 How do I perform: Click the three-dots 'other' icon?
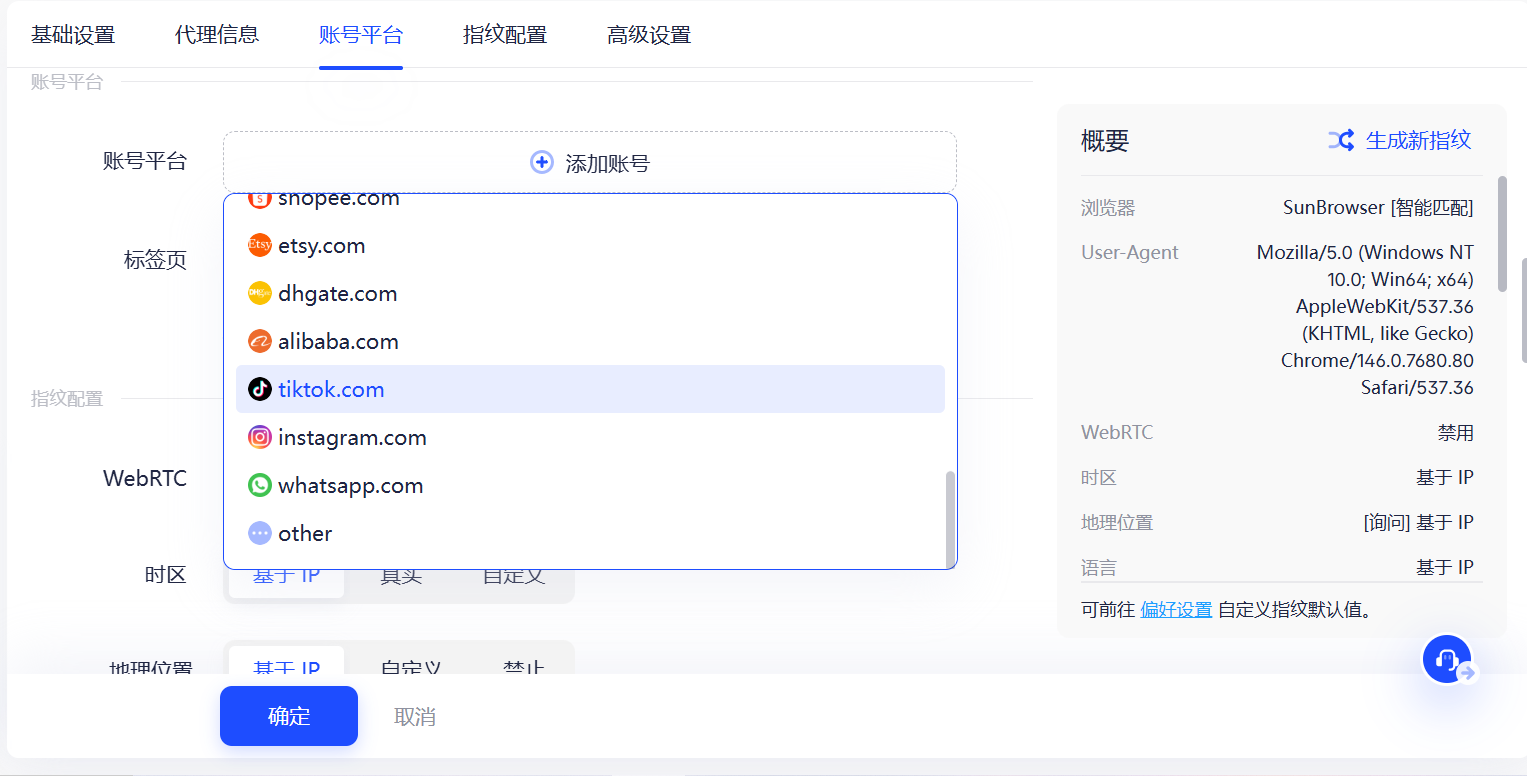260,533
